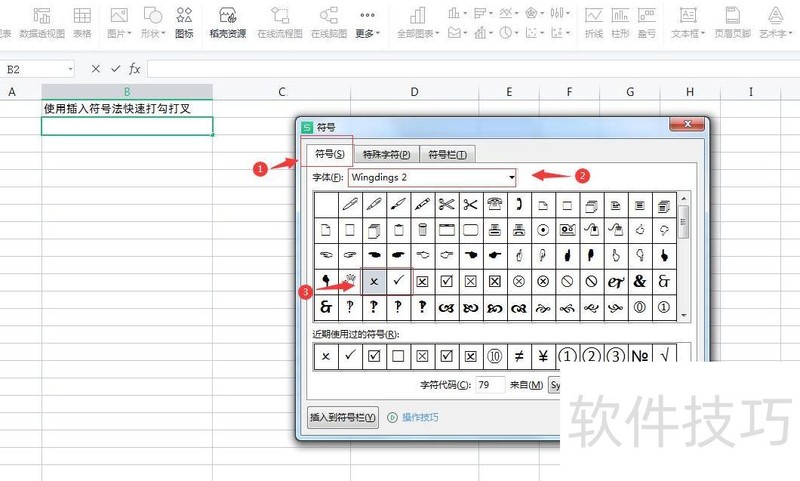Select the paintbrush symbol in the grid
The height and width of the screenshot is (481, 800).
398,205
